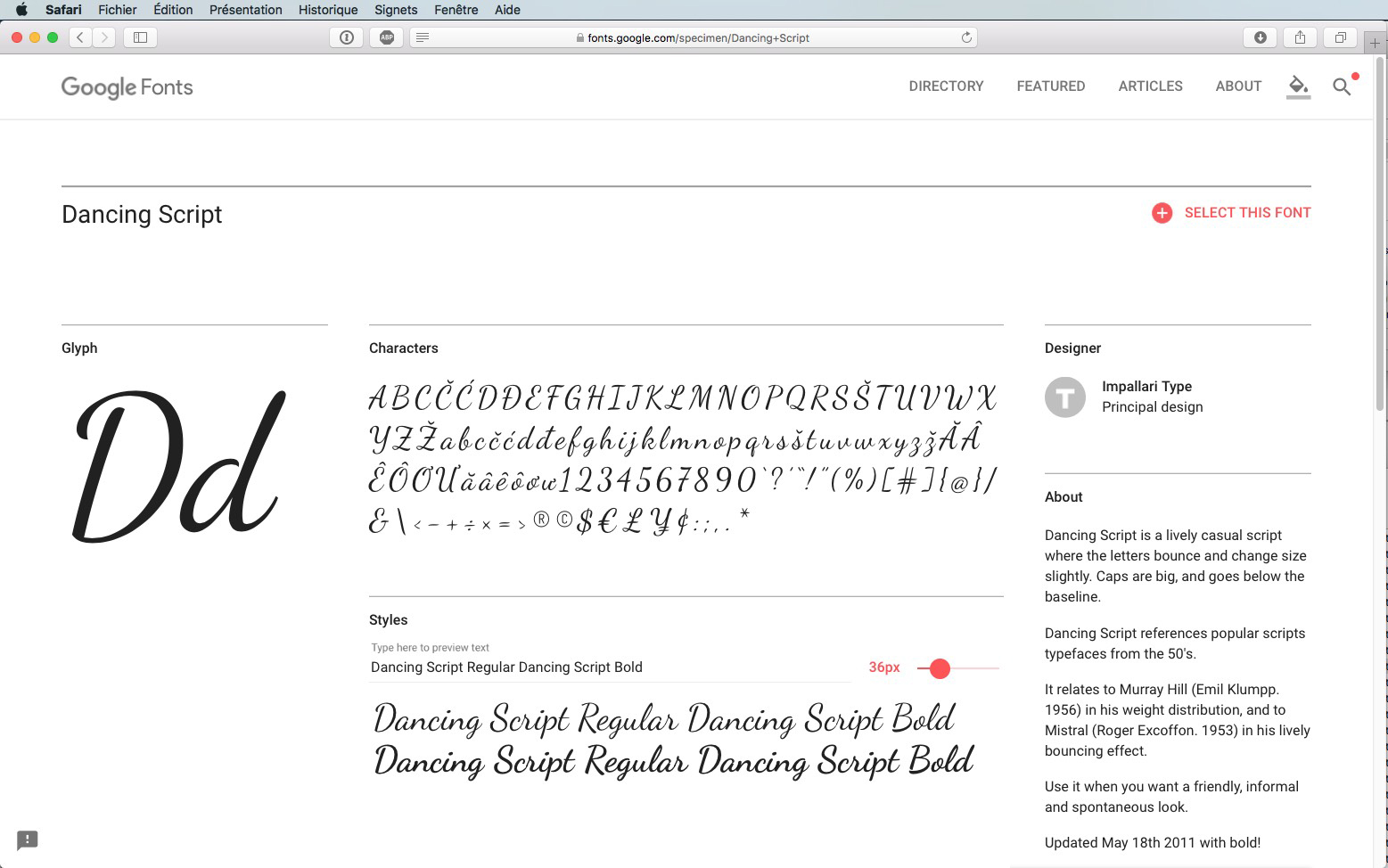This screenshot has width=1388, height=868.
Task: Open a new tab with plus button
Action: click(1375, 43)
